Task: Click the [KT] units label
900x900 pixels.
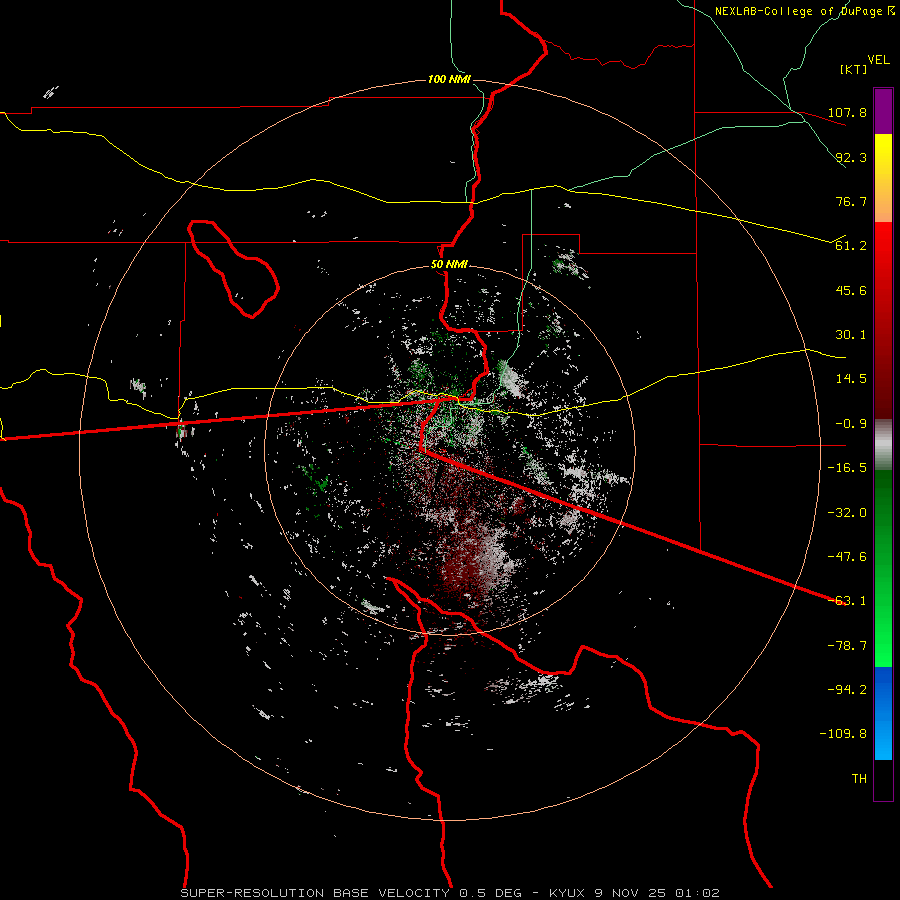Action: click(854, 69)
